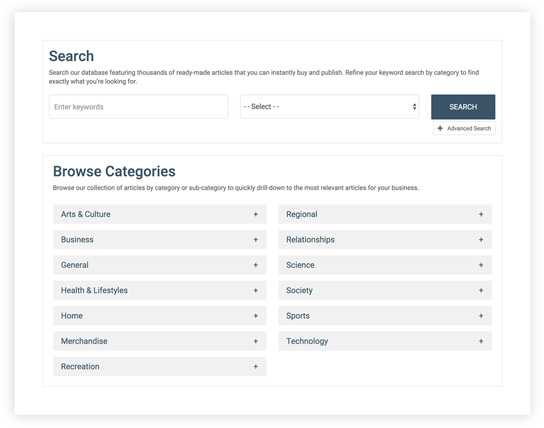Open the category Select dropdown
The image size is (544, 428).
[x=330, y=106]
